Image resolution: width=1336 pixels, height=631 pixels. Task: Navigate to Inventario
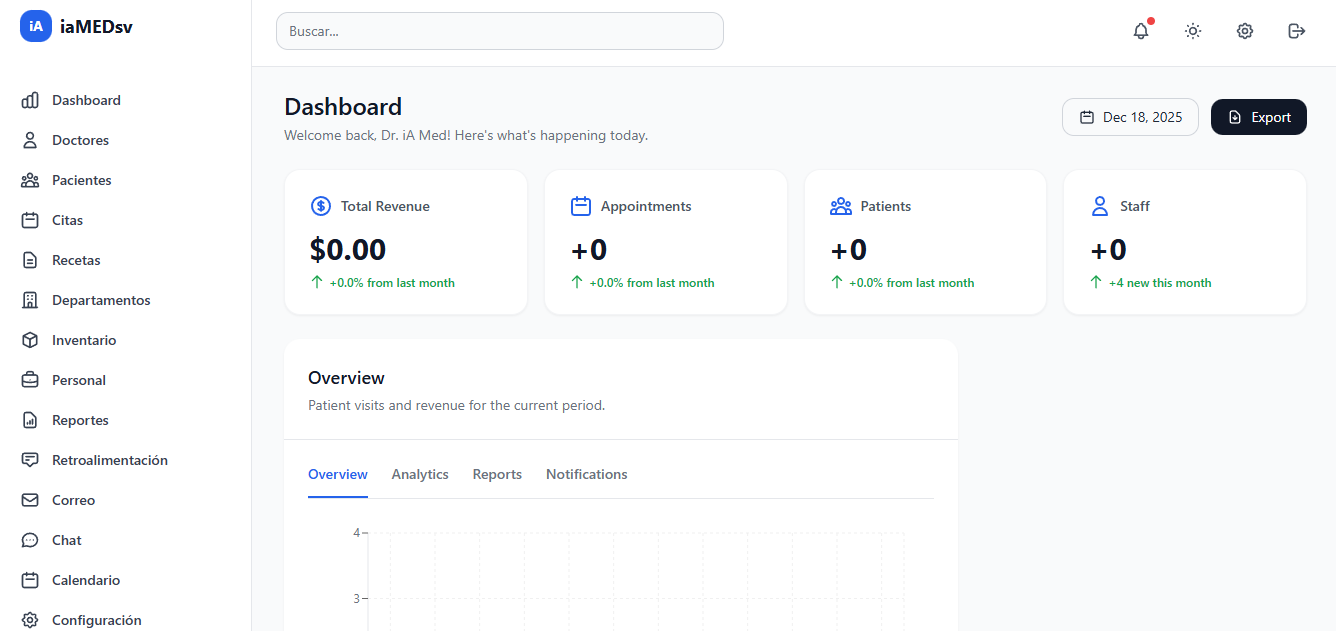click(x=84, y=339)
